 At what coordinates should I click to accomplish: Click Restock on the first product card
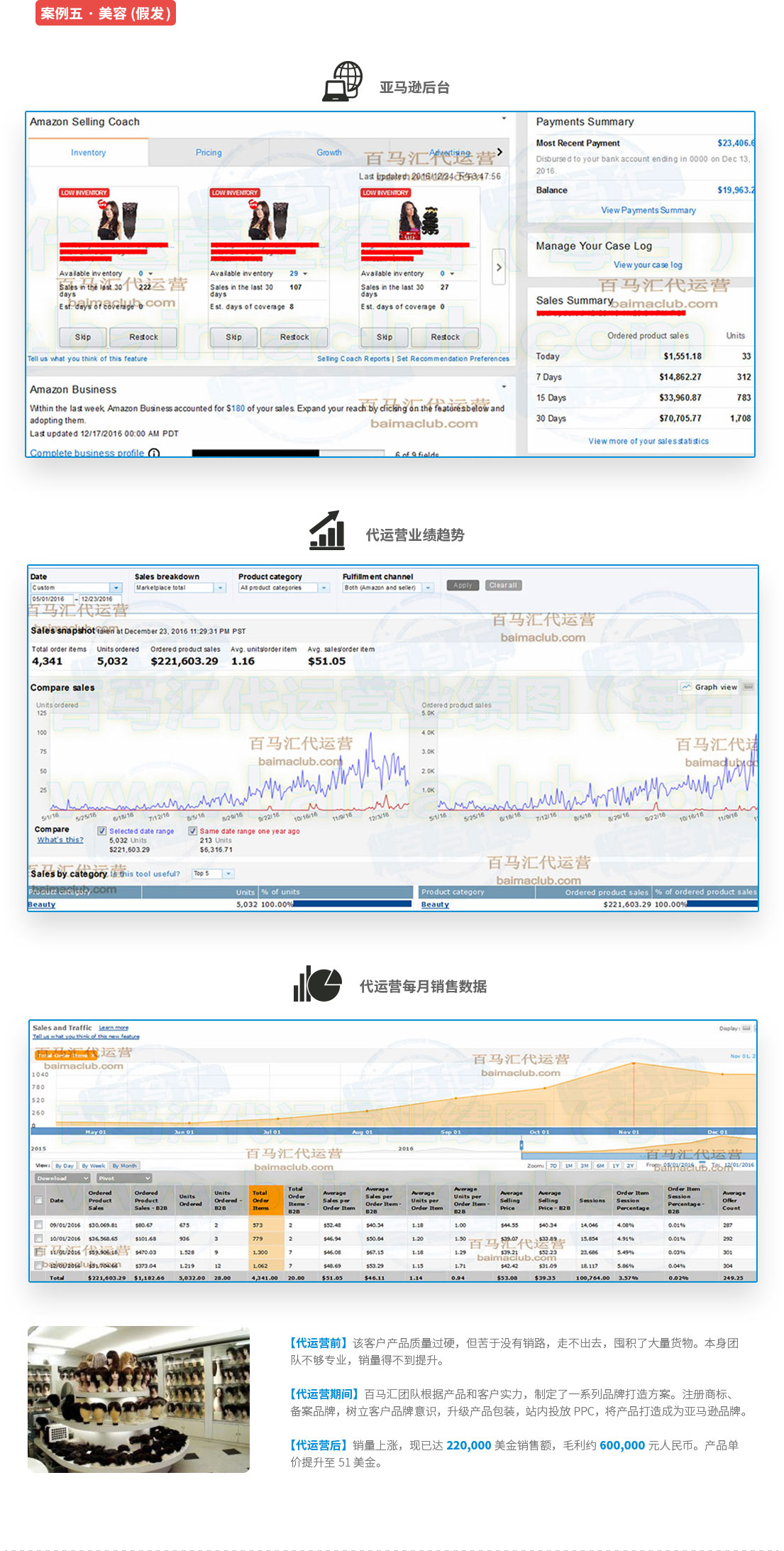point(143,337)
